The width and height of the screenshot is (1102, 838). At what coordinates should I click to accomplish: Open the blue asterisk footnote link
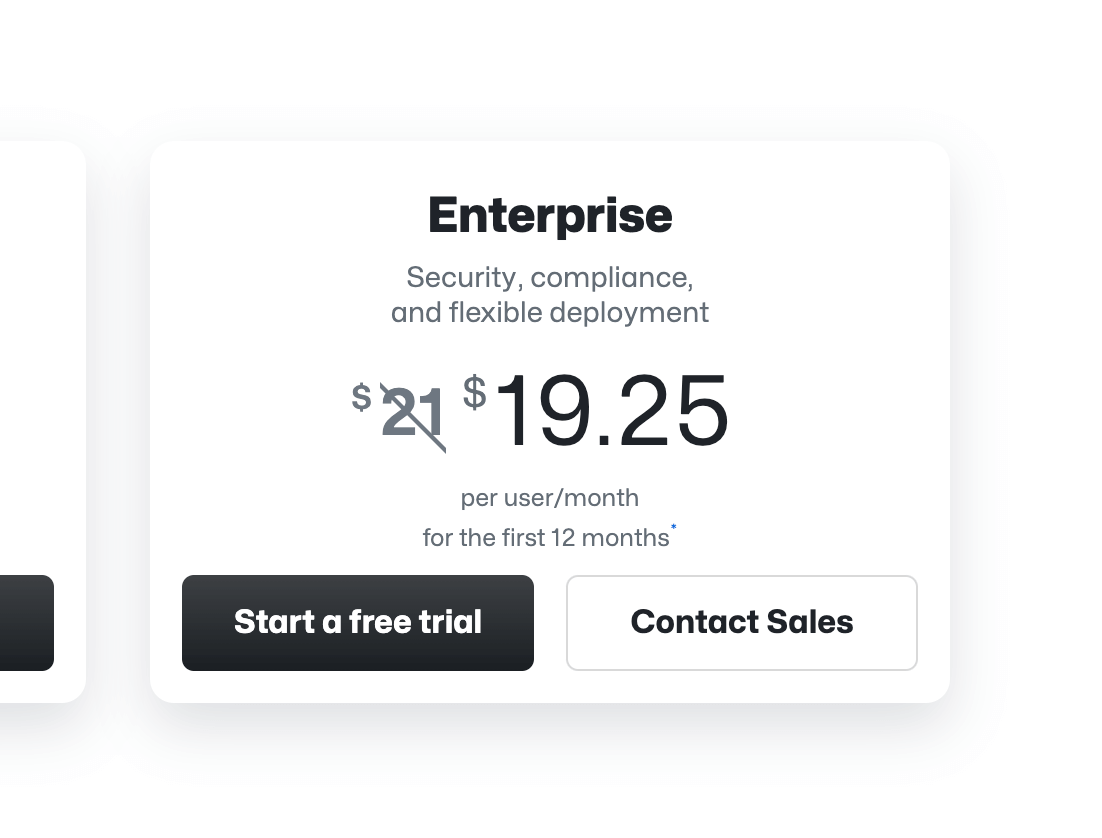coord(674,527)
